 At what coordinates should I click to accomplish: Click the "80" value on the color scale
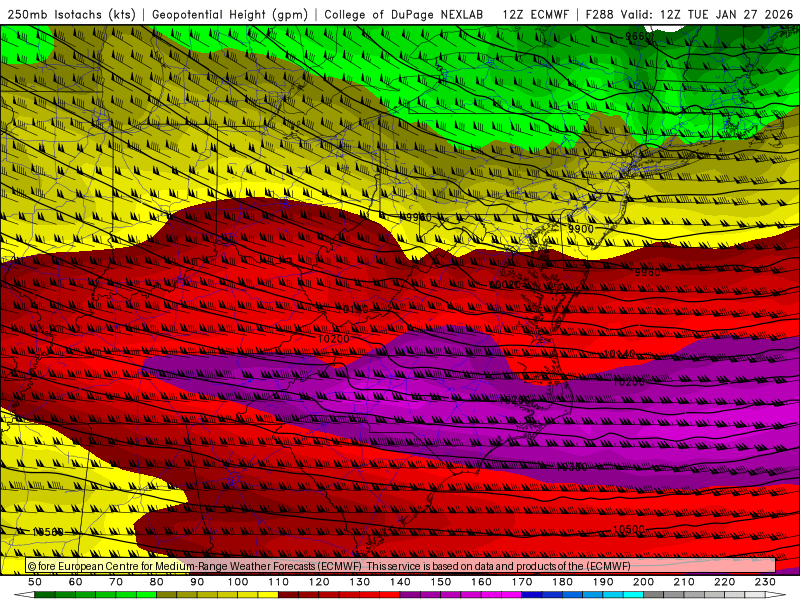[156, 582]
